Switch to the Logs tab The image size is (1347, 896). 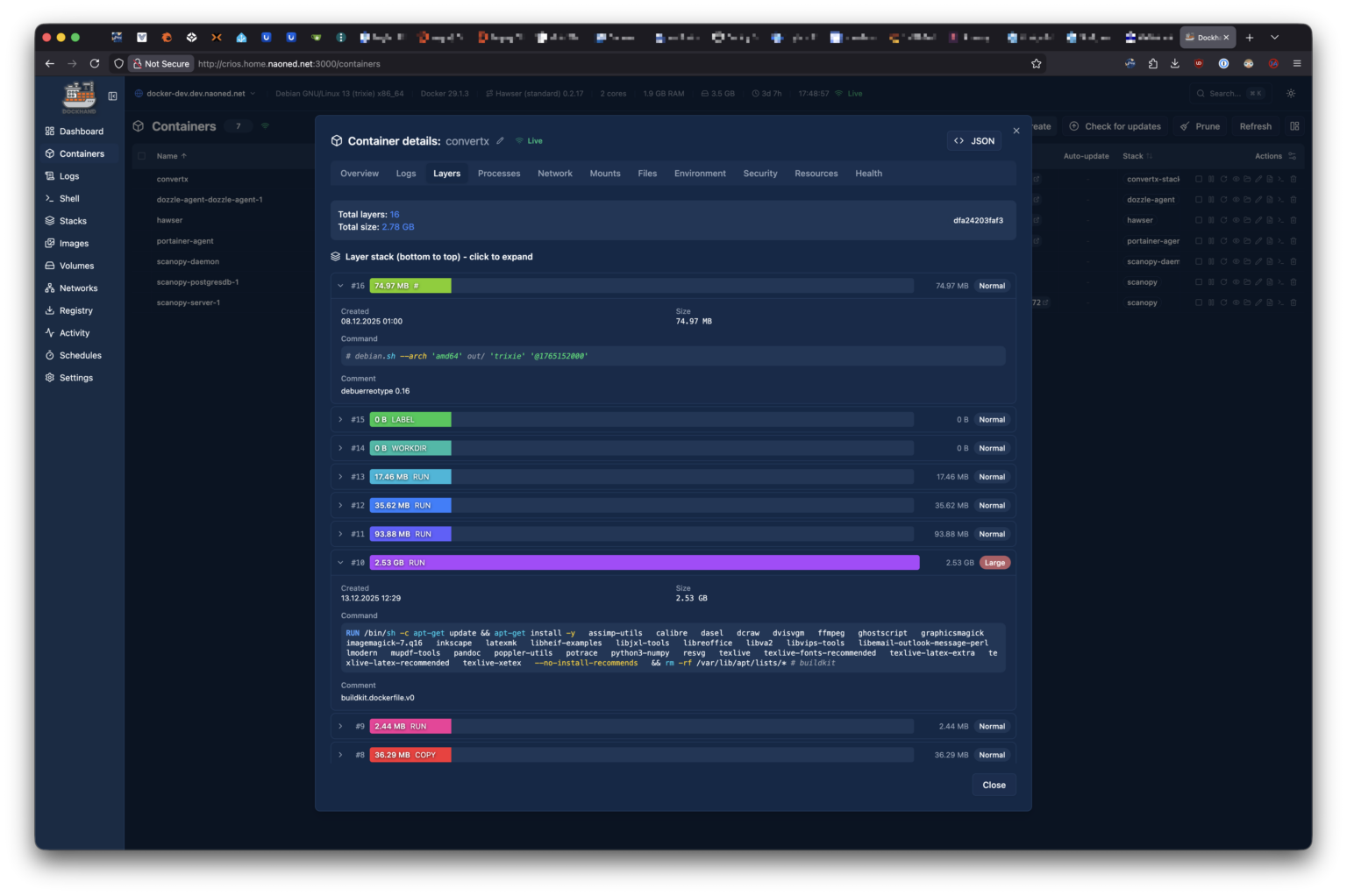click(406, 174)
